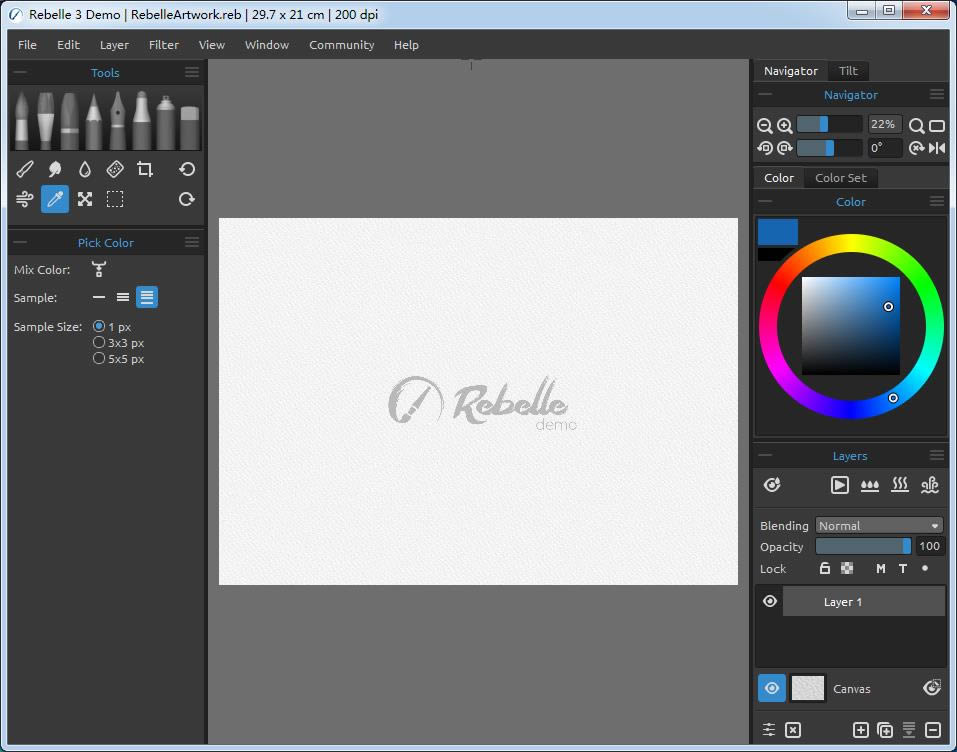
Task: Open the Layer menu
Action: [x=114, y=45]
